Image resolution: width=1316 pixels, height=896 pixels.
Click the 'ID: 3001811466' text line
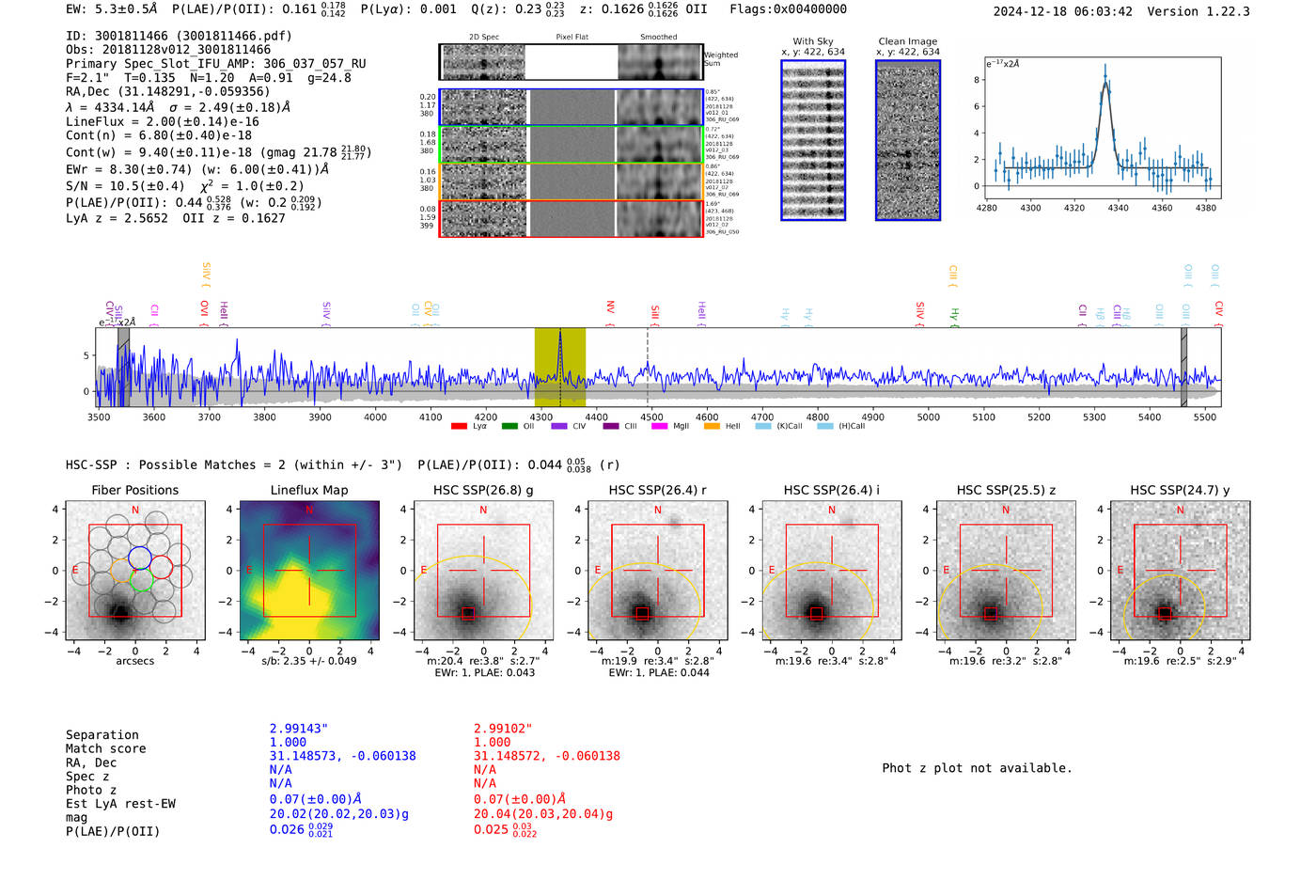tap(179, 36)
